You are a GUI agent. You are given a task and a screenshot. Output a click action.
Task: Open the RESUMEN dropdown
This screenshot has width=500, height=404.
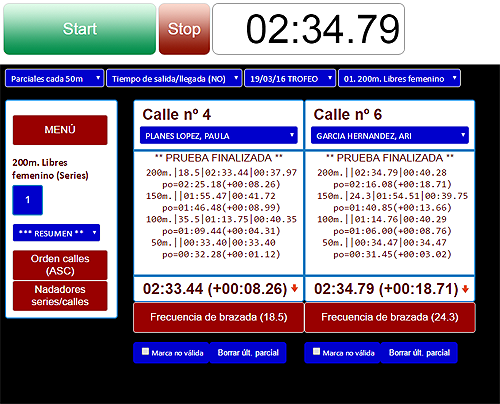pyautogui.click(x=56, y=233)
